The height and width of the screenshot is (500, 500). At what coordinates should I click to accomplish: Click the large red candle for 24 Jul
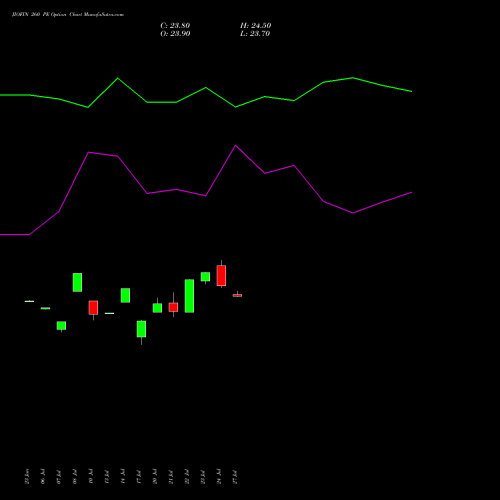(x=221, y=275)
